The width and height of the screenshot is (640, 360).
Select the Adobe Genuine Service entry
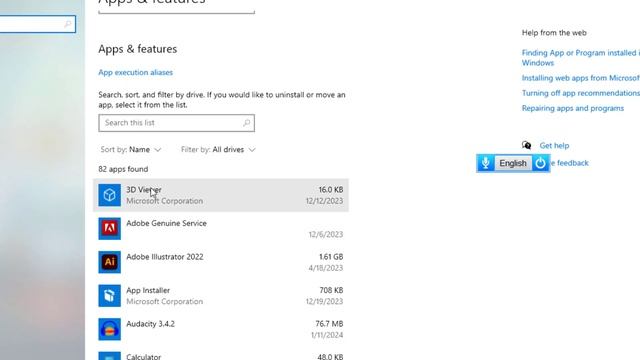[221, 229]
